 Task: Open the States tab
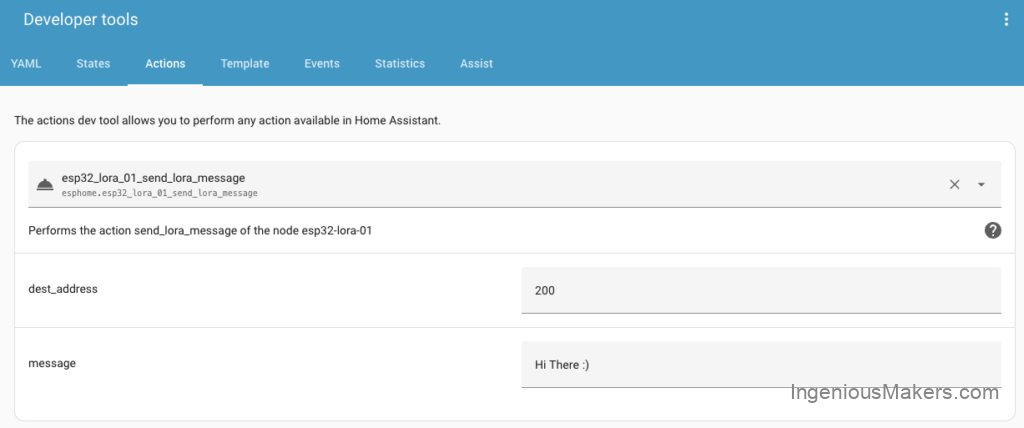point(93,63)
